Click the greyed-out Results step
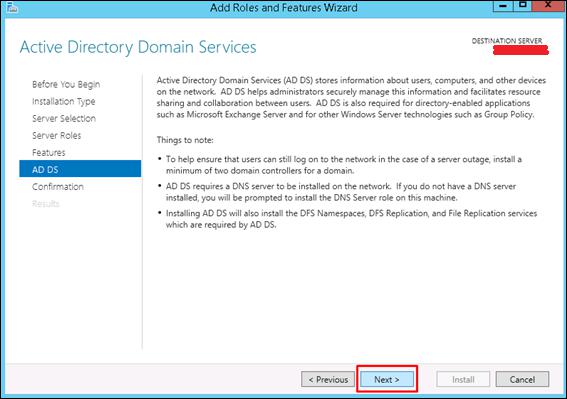Viewport: 567px width, 399px height. click(46, 203)
